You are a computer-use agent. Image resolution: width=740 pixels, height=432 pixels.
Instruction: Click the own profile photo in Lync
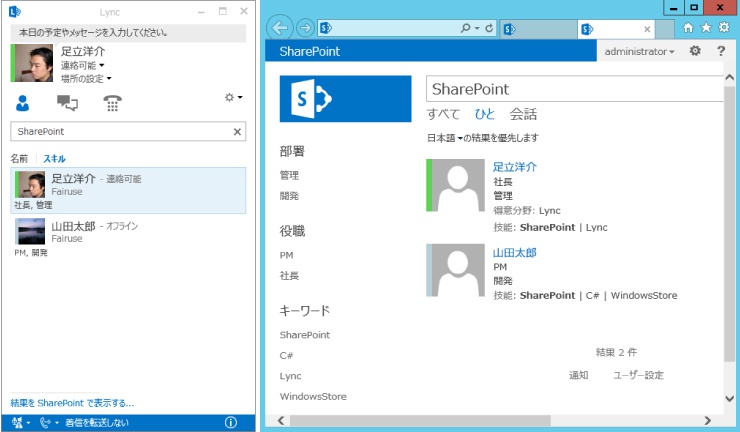point(34,63)
